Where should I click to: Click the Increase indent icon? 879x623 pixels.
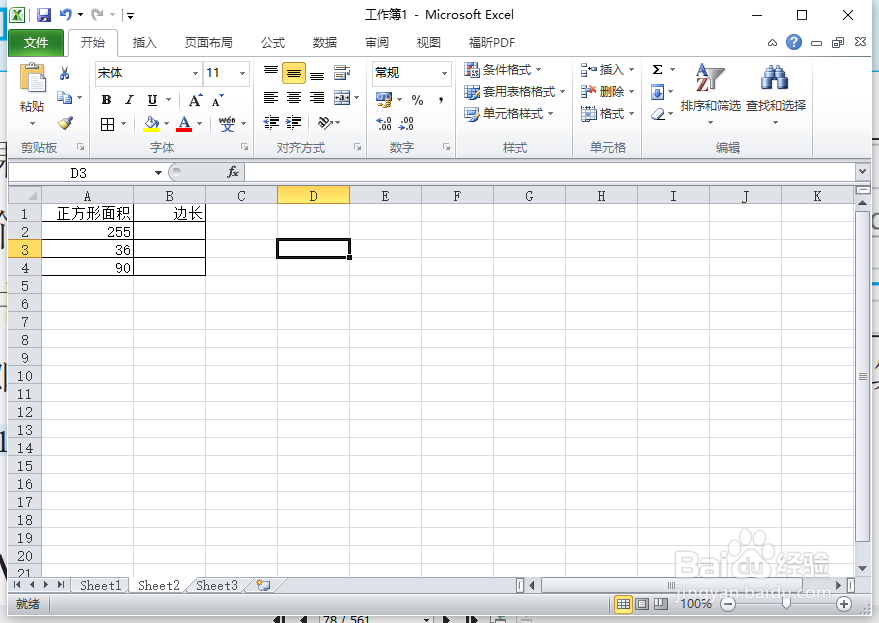tap(294, 122)
